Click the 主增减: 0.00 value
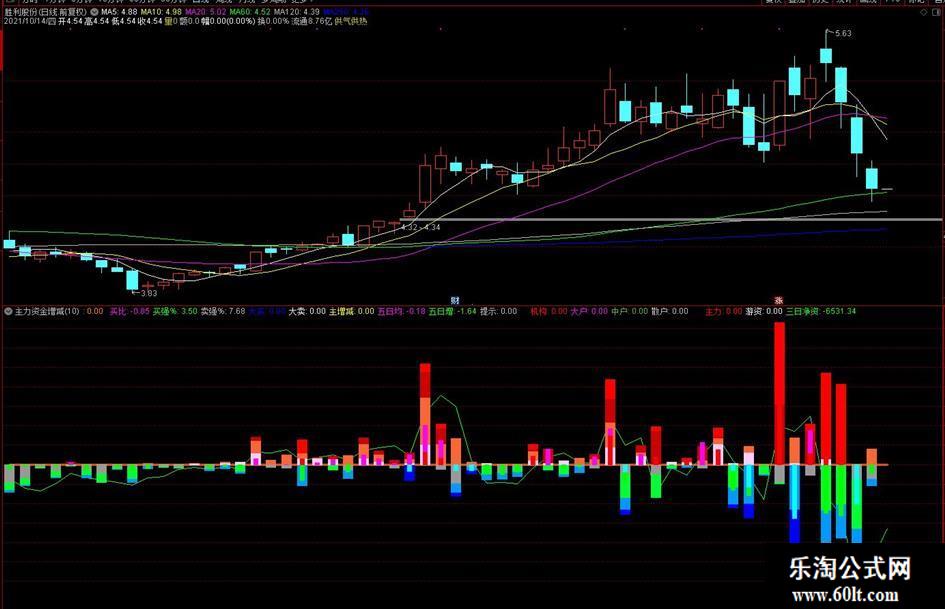The width and height of the screenshot is (945, 609). tap(351, 312)
